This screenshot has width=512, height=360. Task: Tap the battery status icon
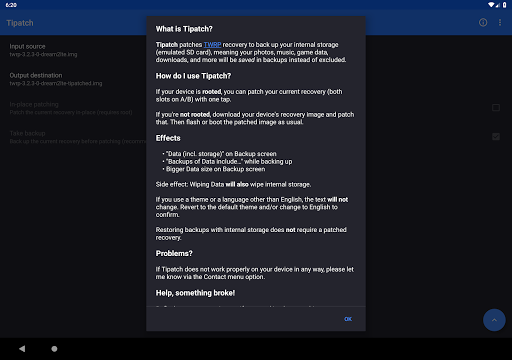coord(505,5)
